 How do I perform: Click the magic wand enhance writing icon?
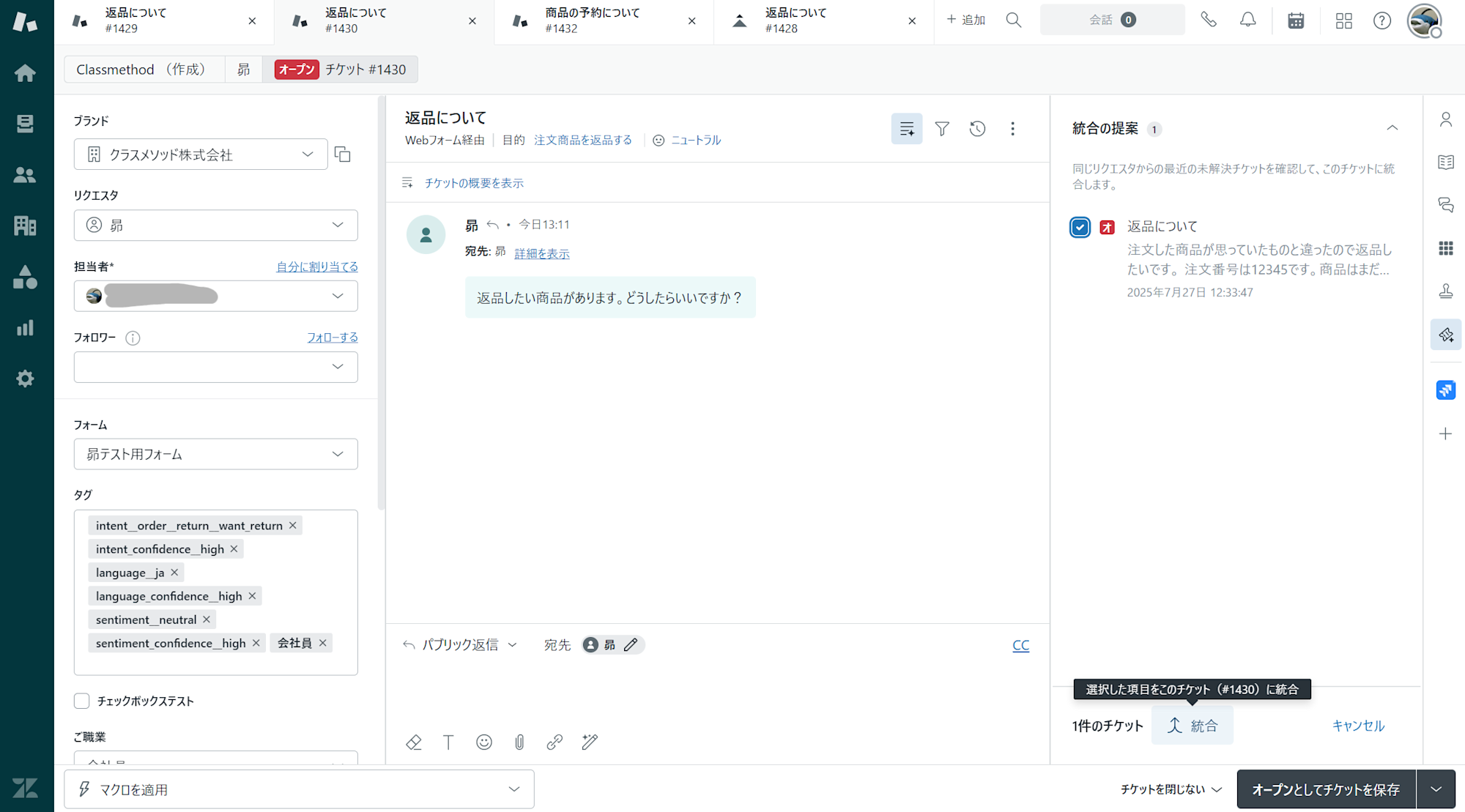click(590, 742)
